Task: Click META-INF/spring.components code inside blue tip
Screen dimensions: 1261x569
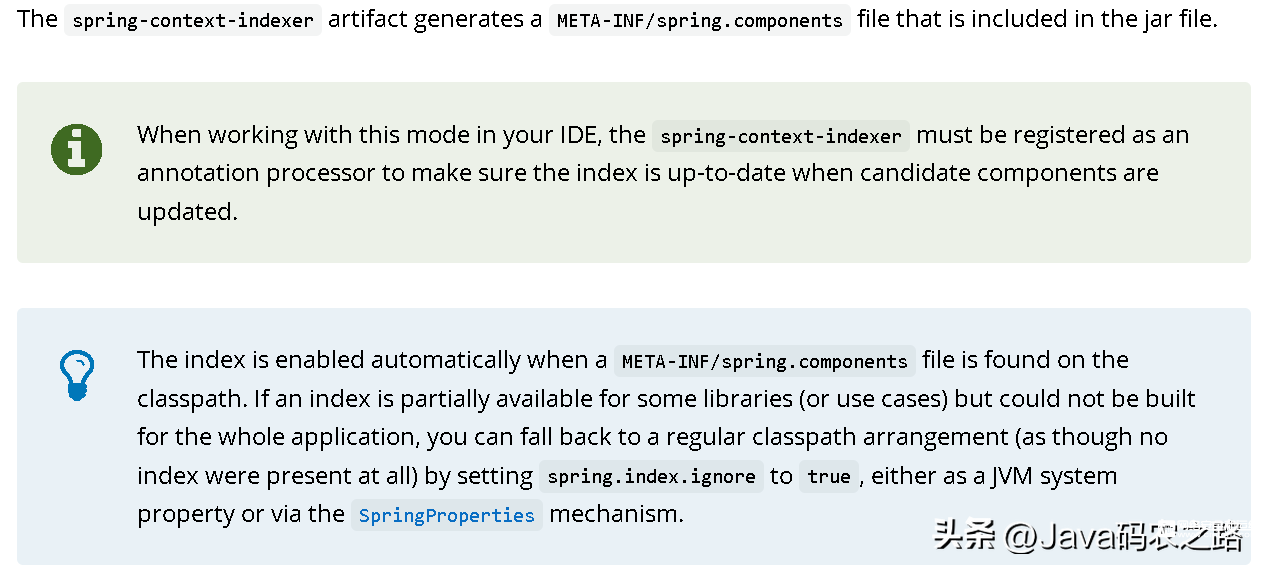Action: click(x=765, y=361)
